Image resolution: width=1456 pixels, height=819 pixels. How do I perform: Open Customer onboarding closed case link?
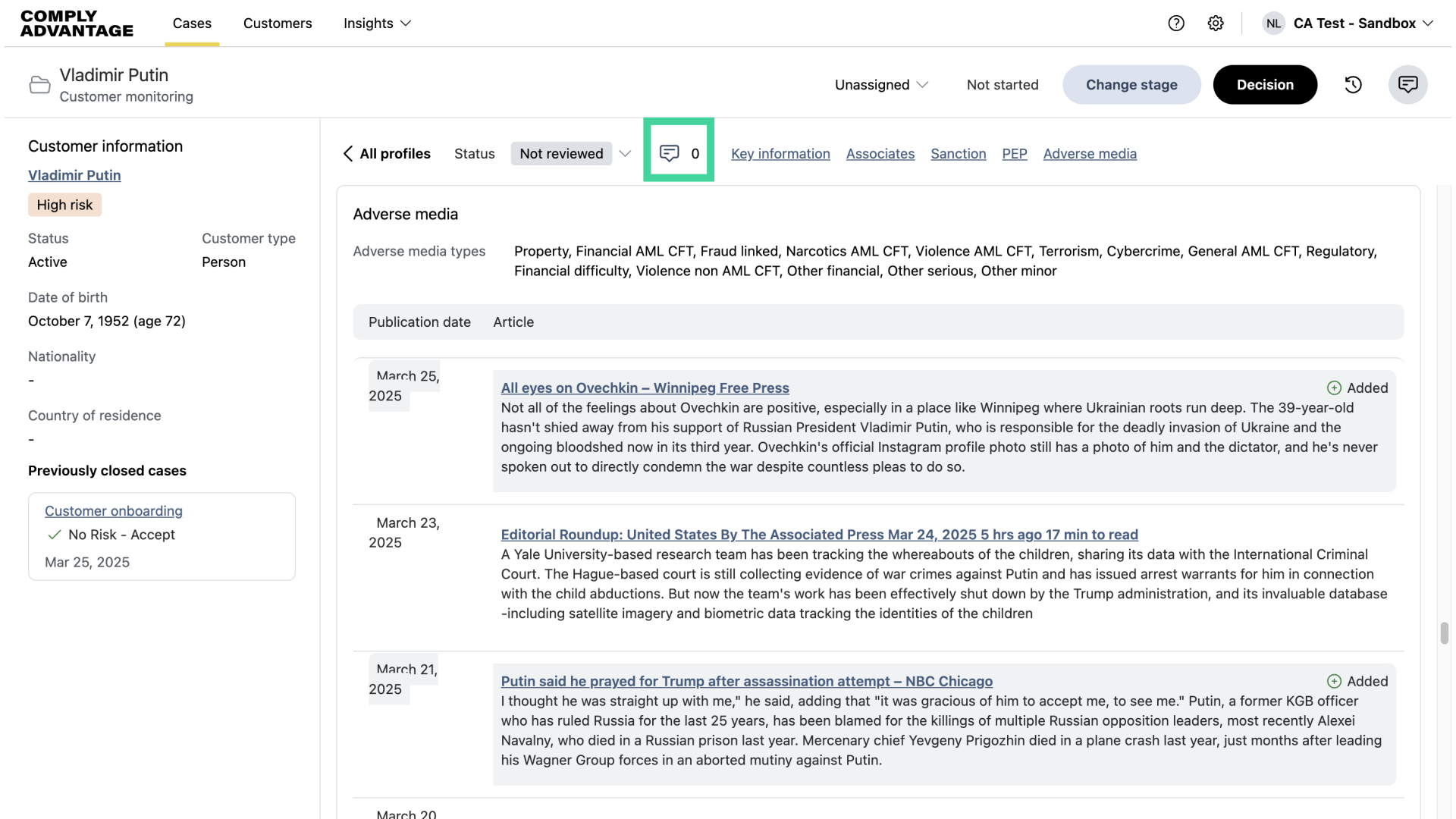(114, 511)
